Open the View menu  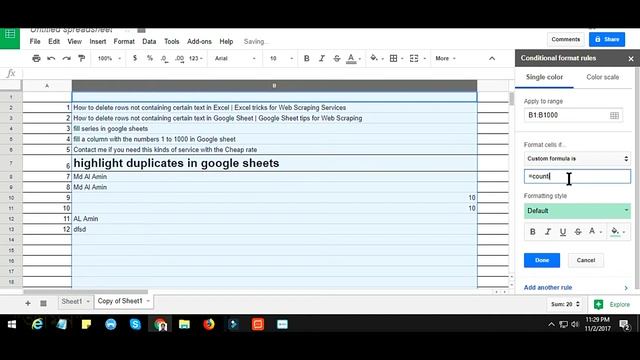click(75, 42)
